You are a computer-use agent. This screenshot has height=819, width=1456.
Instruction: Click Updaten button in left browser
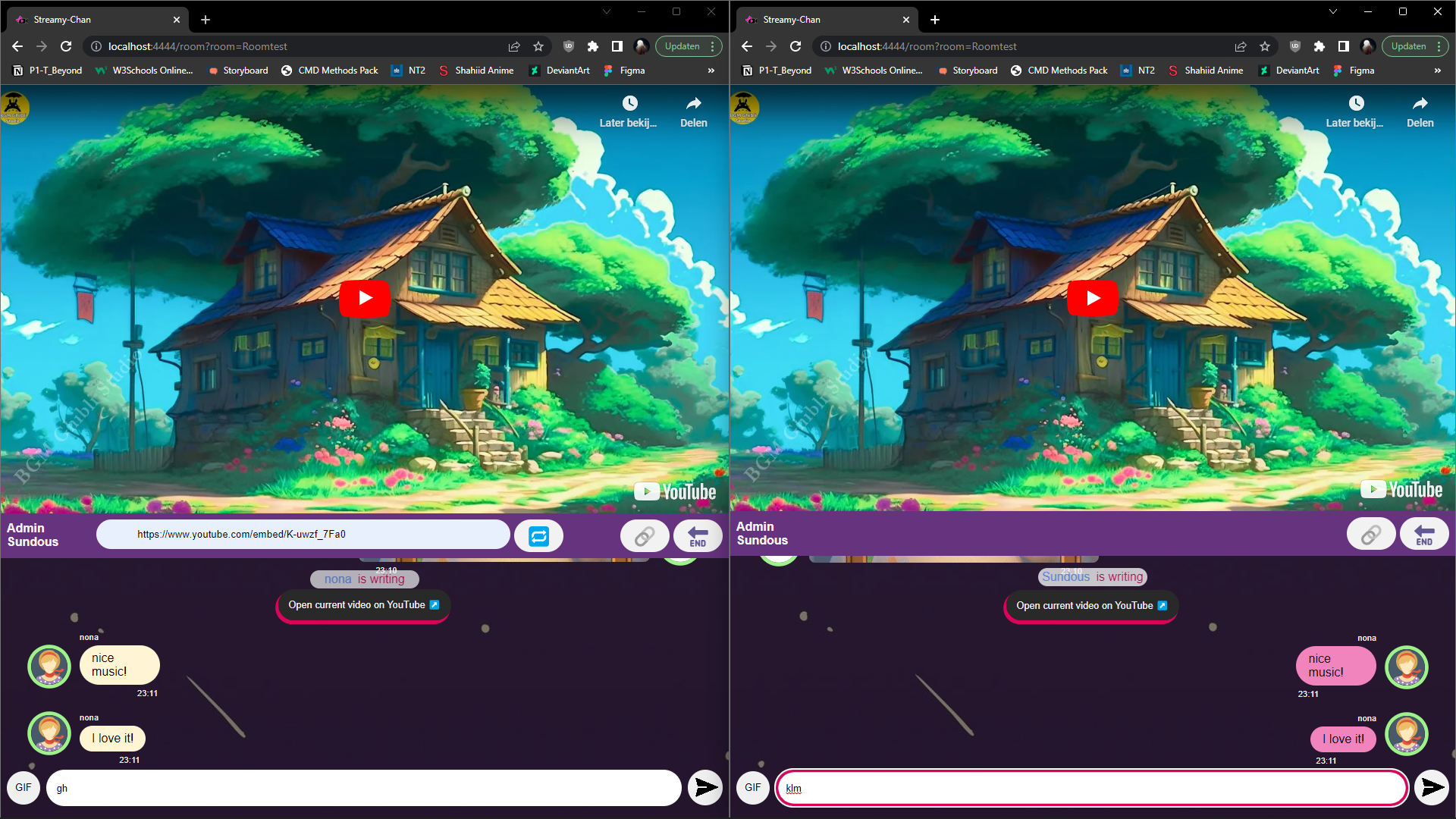pyautogui.click(x=682, y=46)
